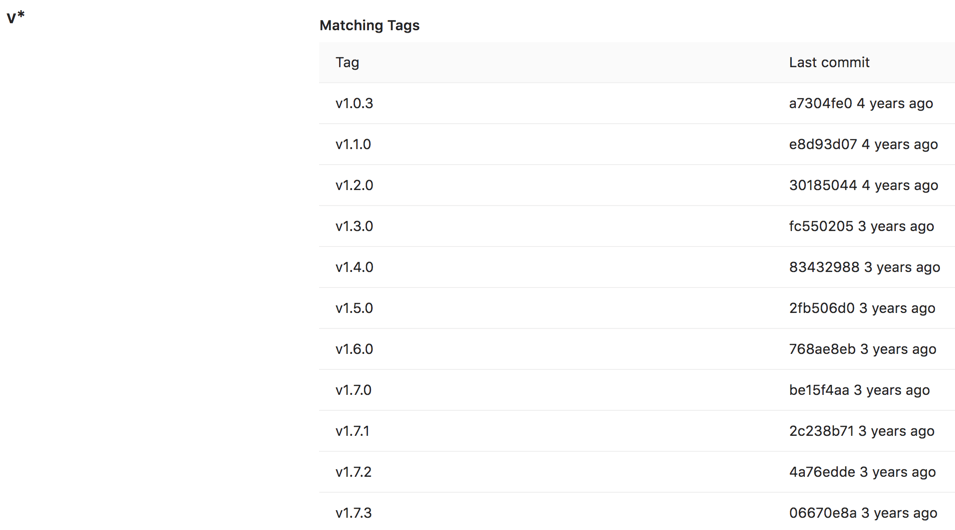
Task: Click the Last commit column header
Action: (x=828, y=62)
